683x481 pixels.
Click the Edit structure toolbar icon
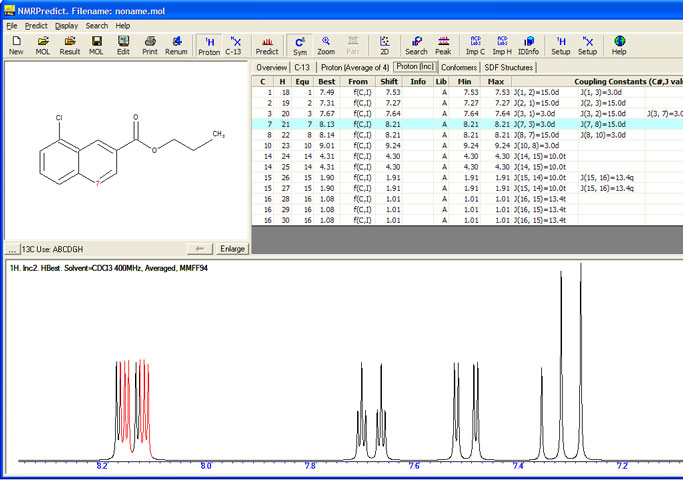coord(123,45)
